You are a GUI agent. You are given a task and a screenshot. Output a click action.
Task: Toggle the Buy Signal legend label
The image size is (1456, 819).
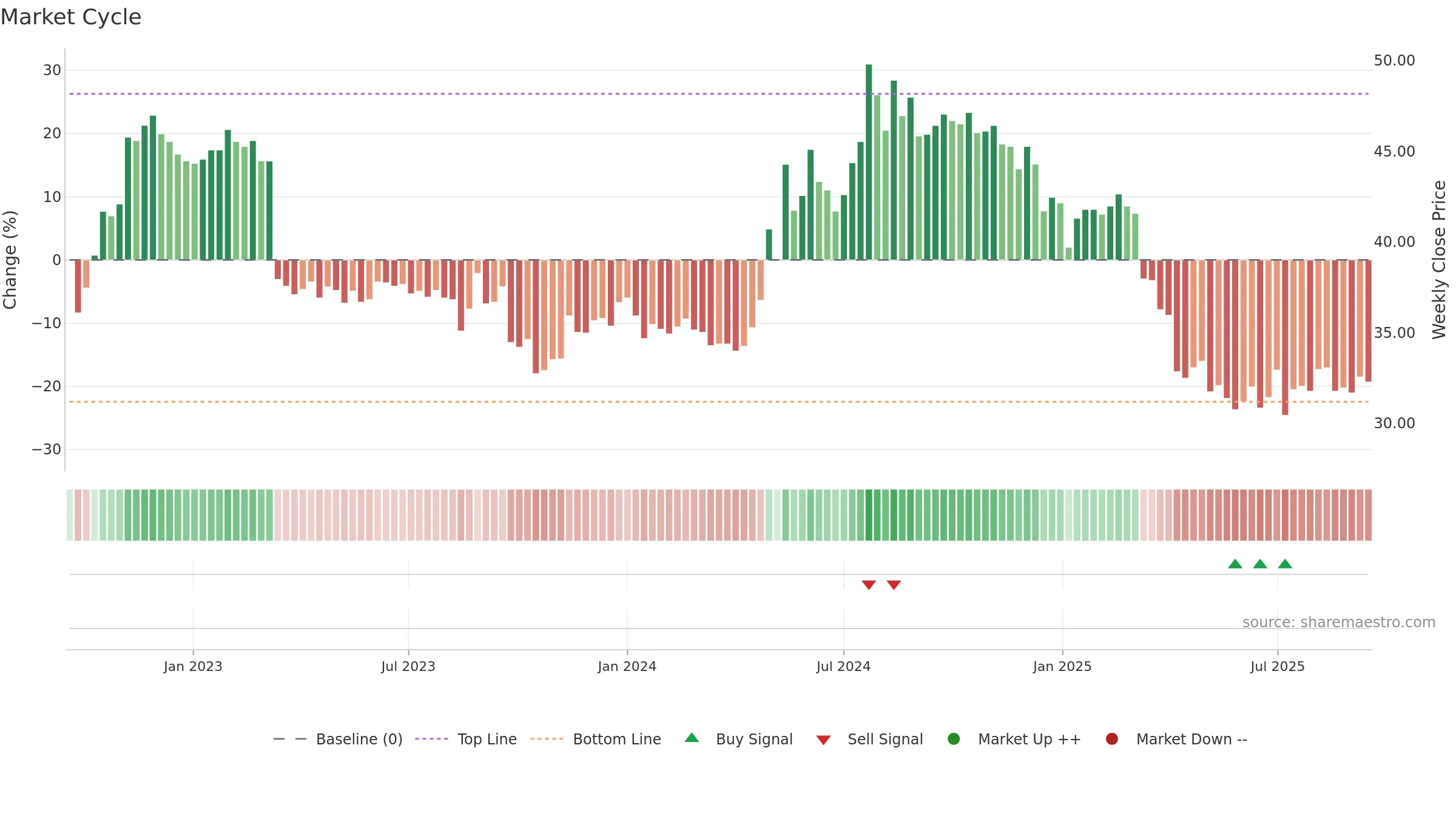click(x=754, y=739)
